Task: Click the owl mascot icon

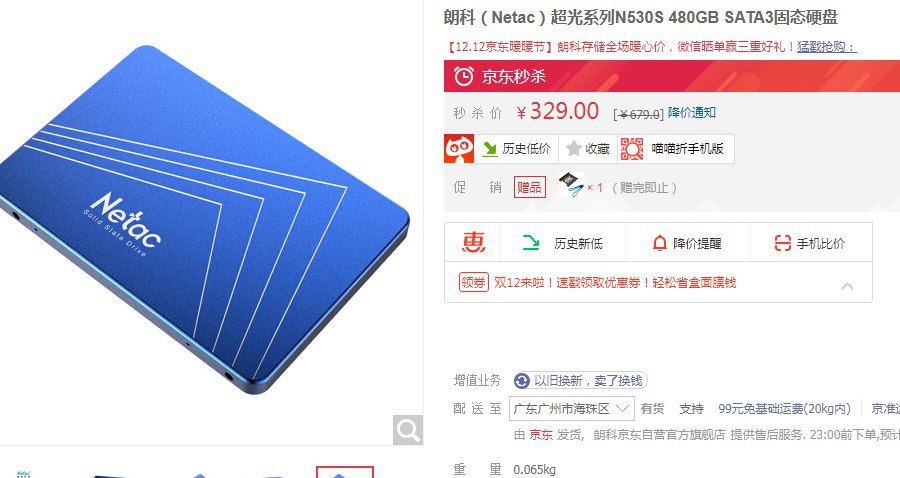Action: coord(459,149)
